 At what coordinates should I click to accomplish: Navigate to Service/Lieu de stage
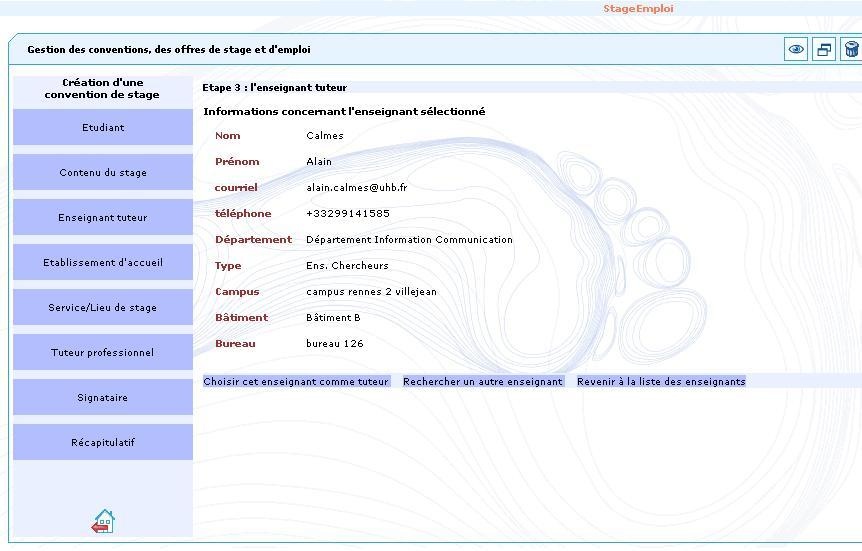(x=103, y=308)
